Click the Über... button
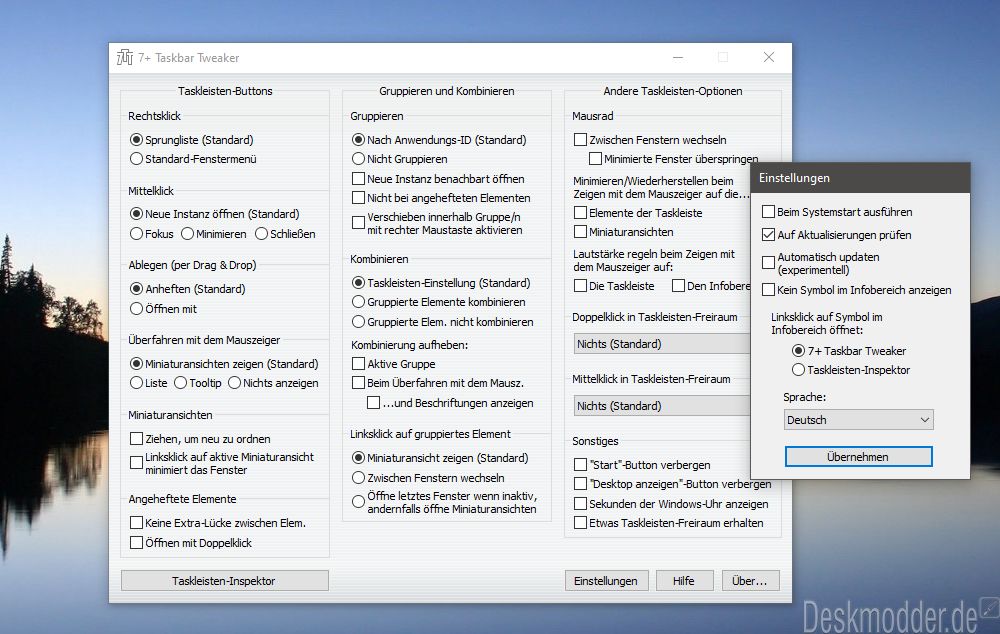Screen dimensions: 1000x634 click(750, 580)
